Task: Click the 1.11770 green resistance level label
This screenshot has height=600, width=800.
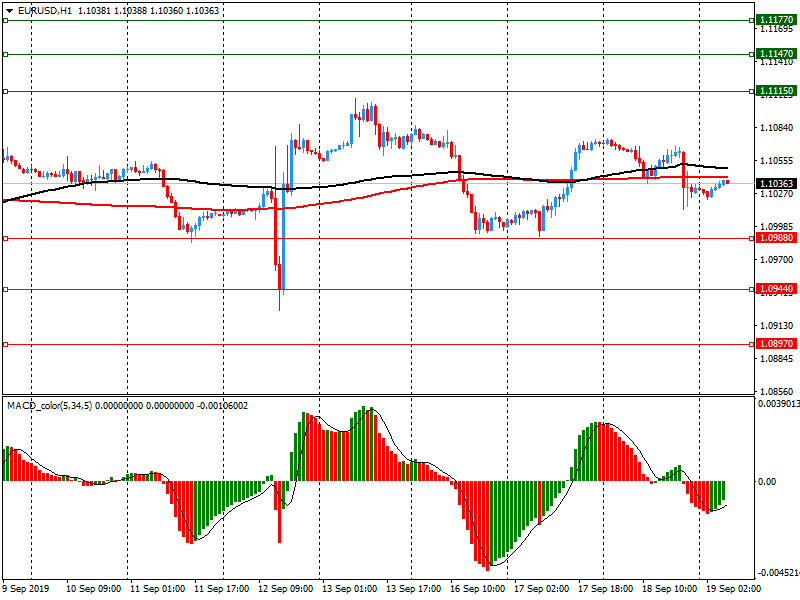Action: [776, 20]
